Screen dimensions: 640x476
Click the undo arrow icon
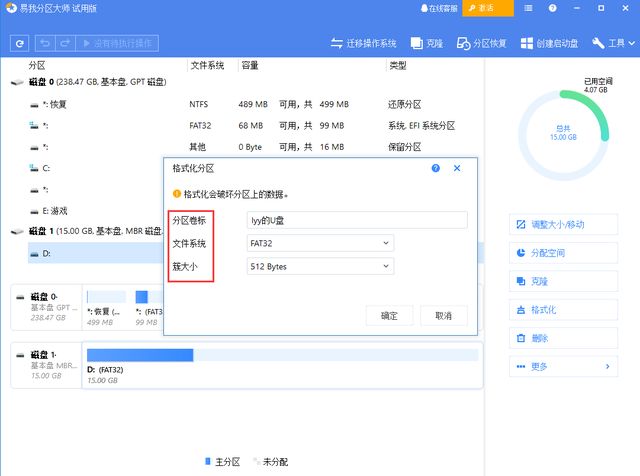[x=45, y=44]
